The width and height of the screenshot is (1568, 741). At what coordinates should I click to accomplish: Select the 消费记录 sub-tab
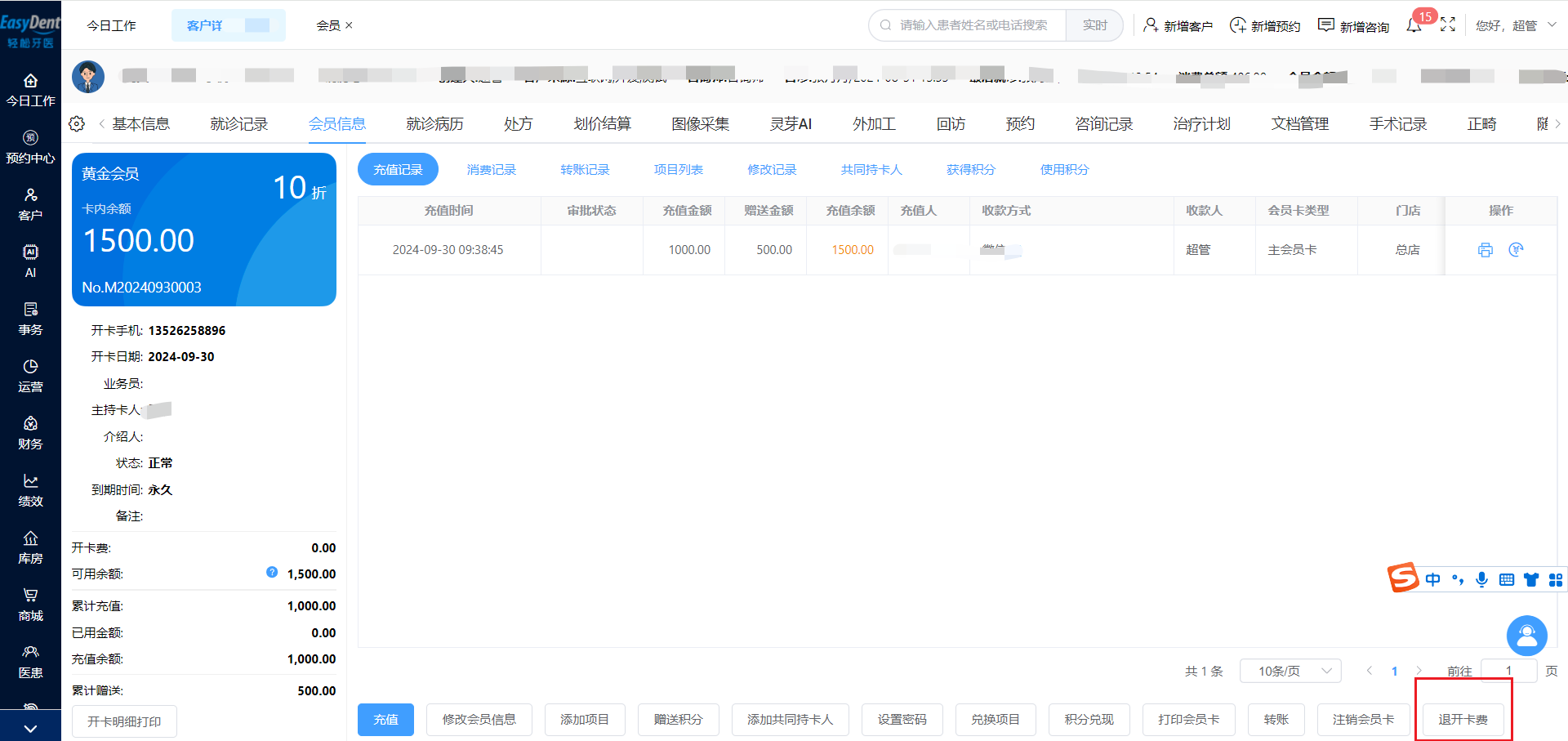coord(491,169)
